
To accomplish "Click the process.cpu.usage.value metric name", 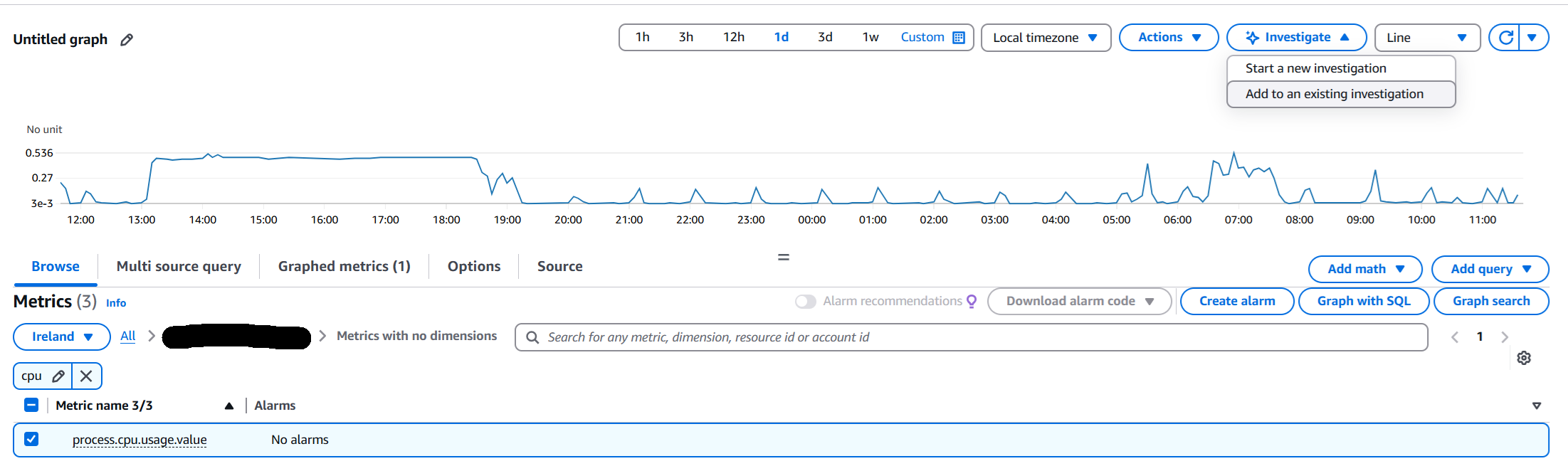I will point(140,440).
